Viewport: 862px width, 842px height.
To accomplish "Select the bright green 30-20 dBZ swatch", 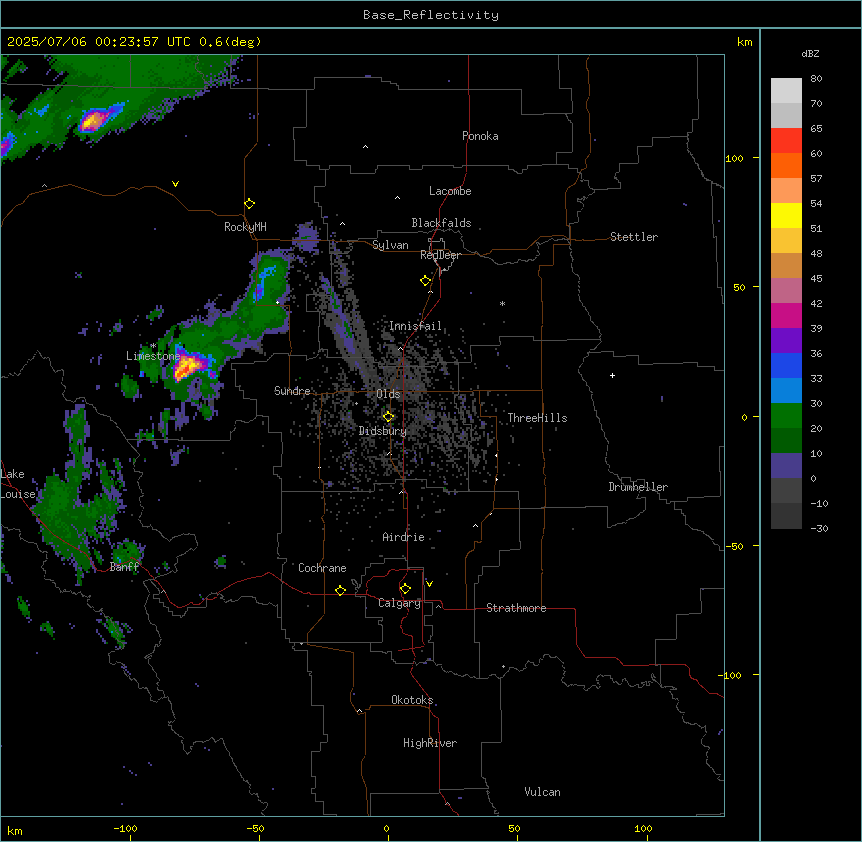I will coord(786,416).
